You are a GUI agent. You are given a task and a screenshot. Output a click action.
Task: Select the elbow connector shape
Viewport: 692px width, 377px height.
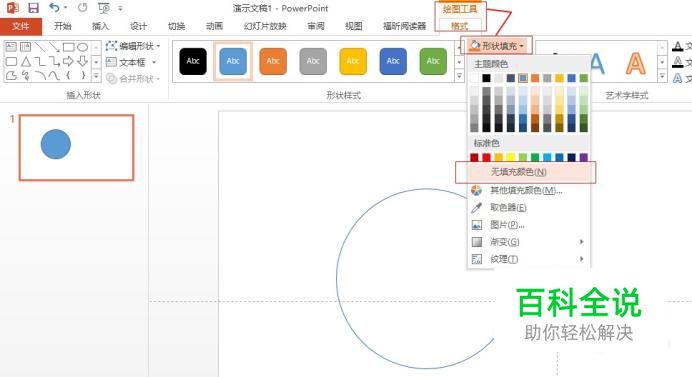tap(40, 61)
